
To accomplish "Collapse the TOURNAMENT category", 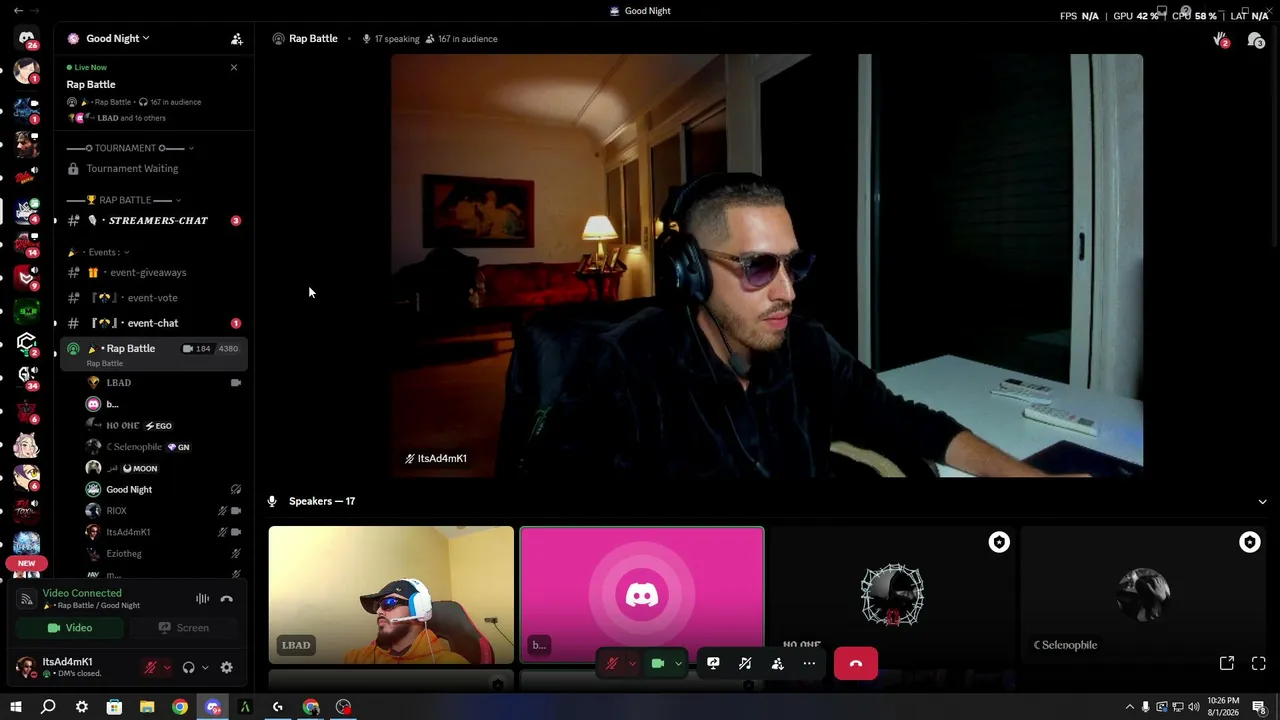I will point(130,148).
